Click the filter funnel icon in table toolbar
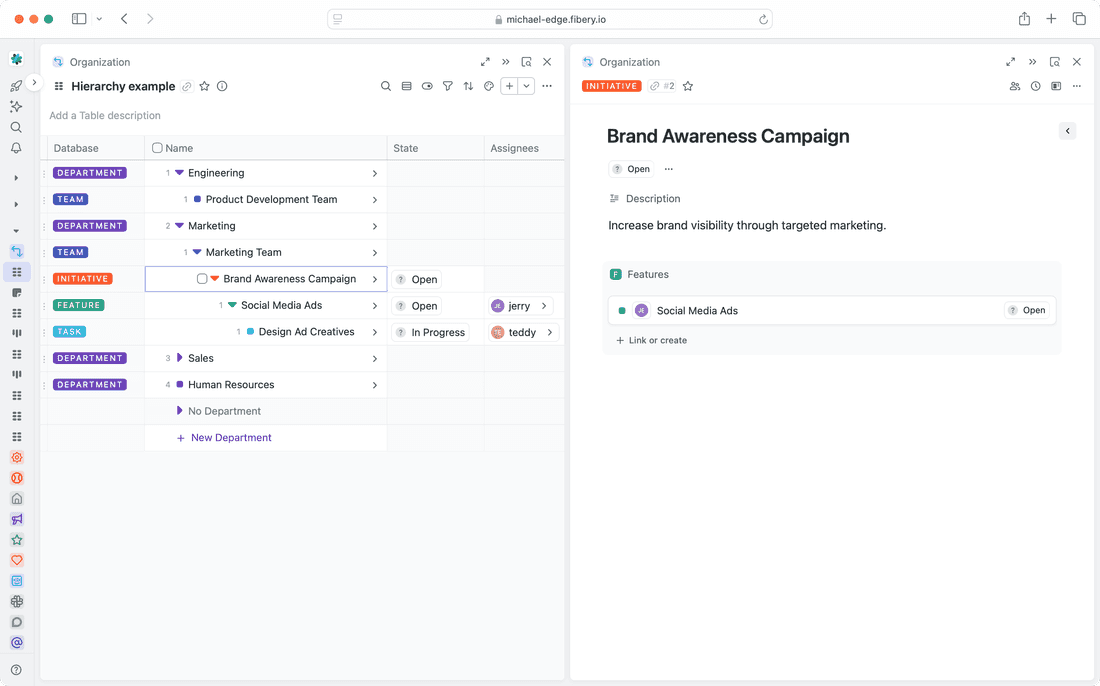 tap(448, 86)
